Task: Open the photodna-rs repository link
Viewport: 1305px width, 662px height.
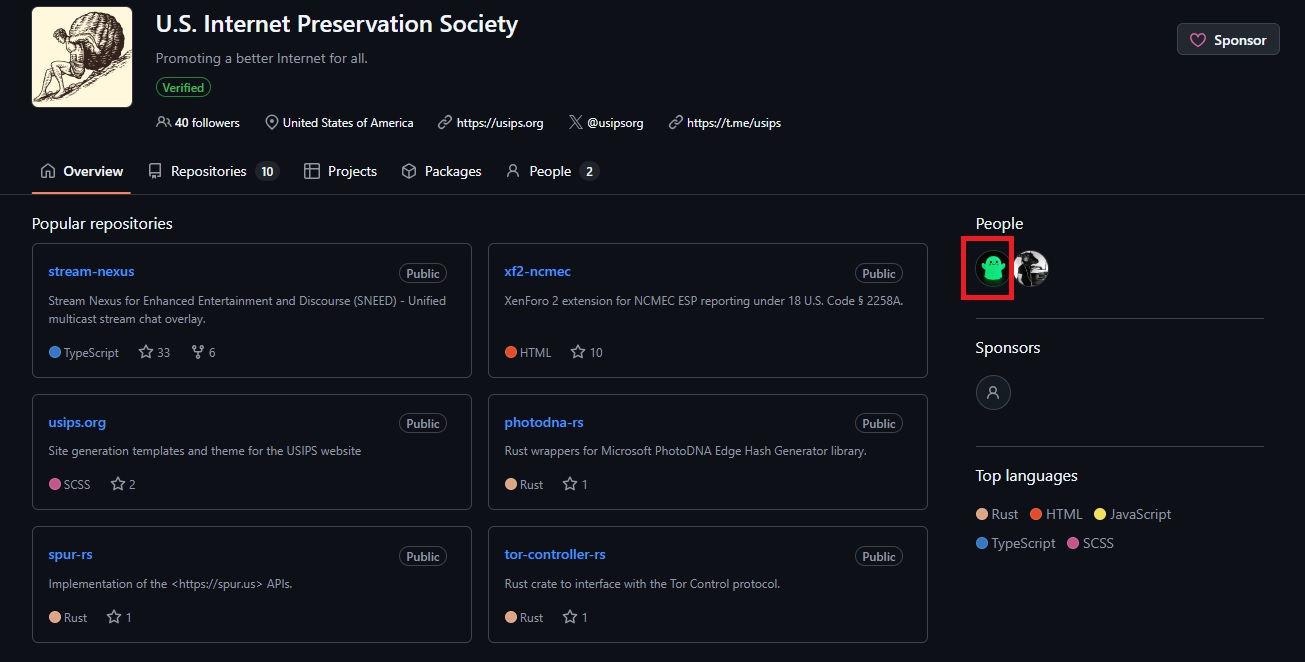Action: tap(544, 422)
